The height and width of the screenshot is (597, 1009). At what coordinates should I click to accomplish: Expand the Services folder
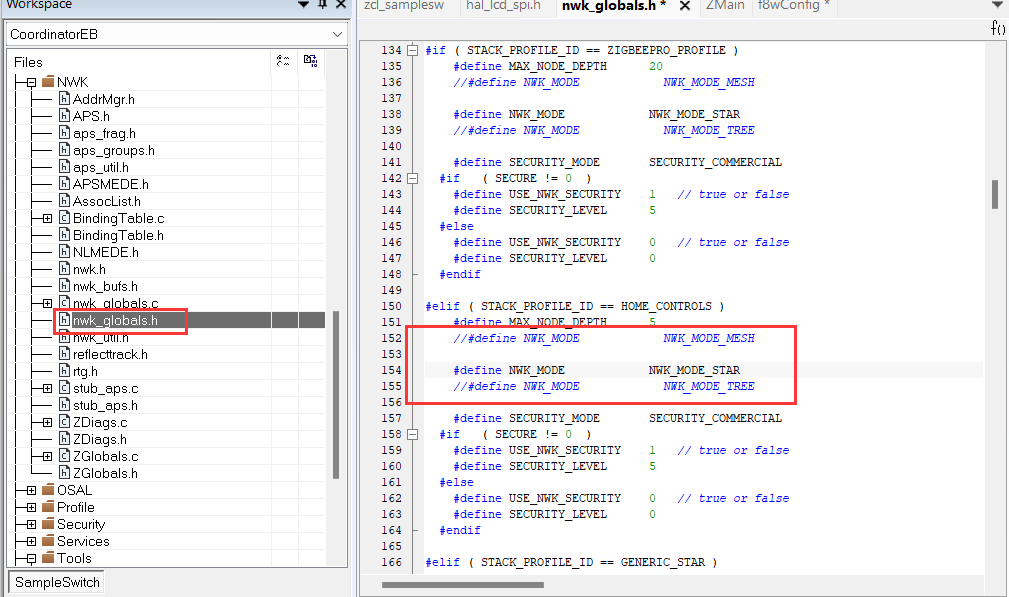pos(31,542)
